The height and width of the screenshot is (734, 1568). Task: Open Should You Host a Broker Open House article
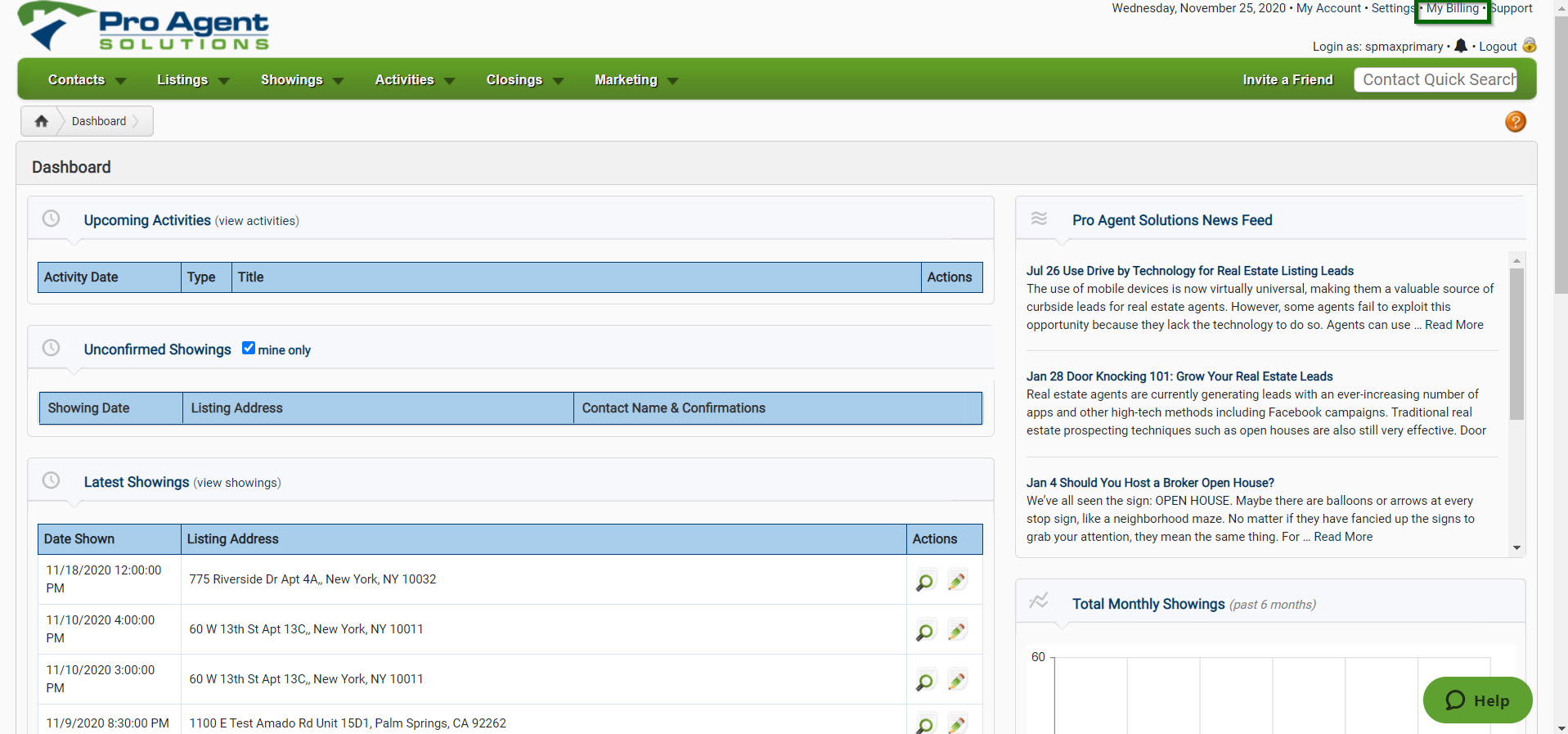coord(1150,483)
